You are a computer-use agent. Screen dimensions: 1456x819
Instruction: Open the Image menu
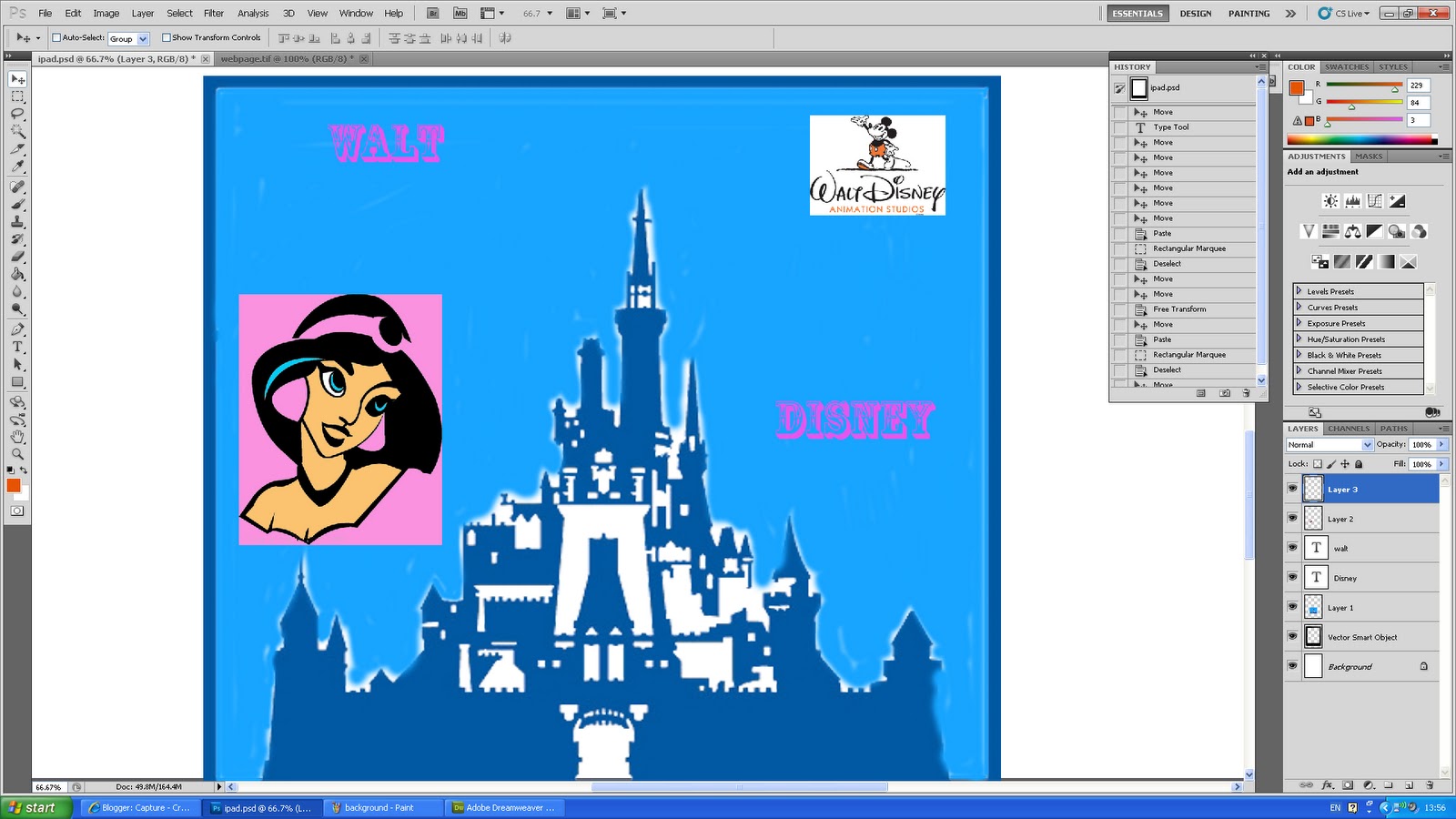pyautogui.click(x=106, y=14)
